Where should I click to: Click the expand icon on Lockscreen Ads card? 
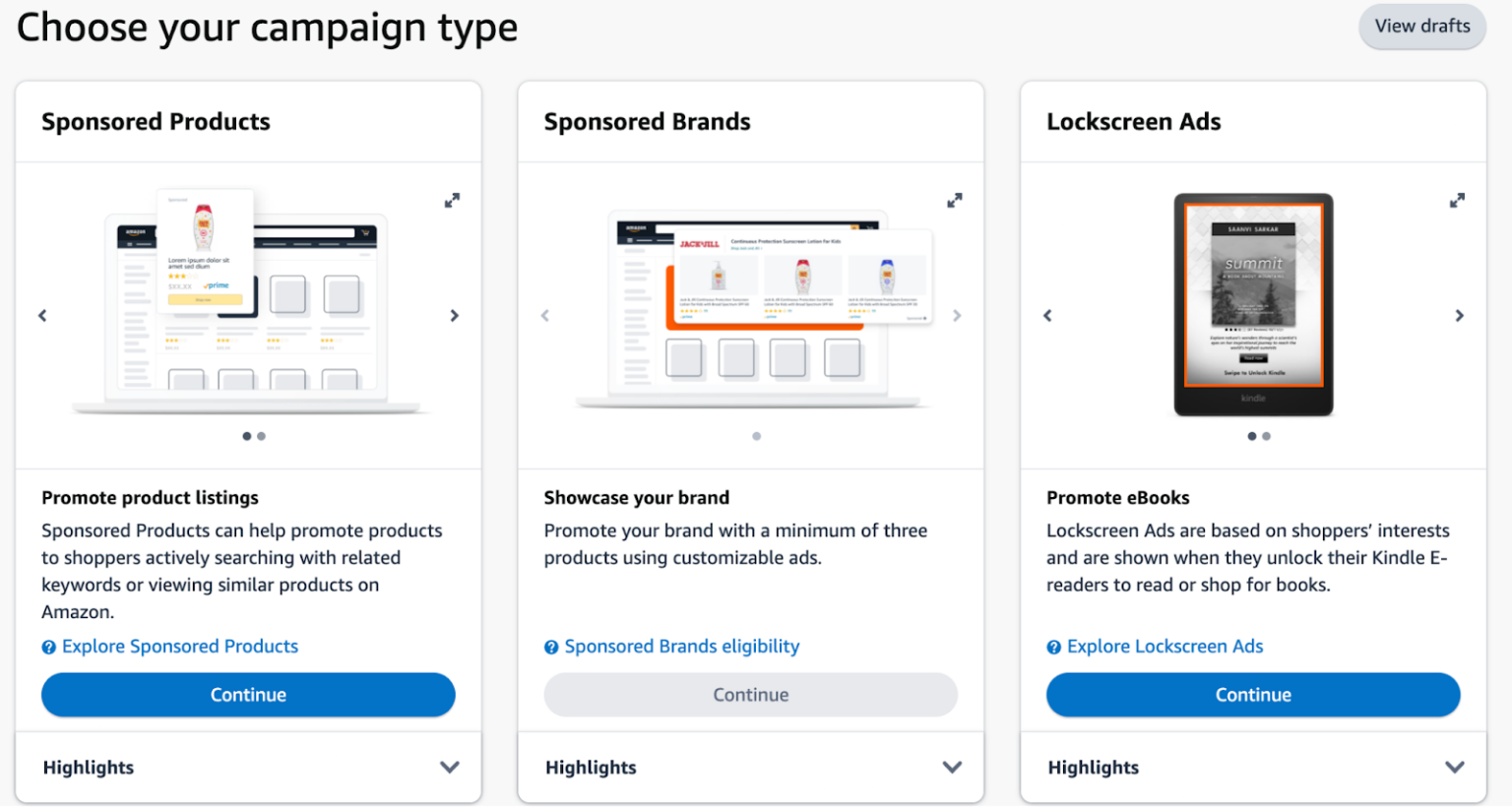(1458, 200)
